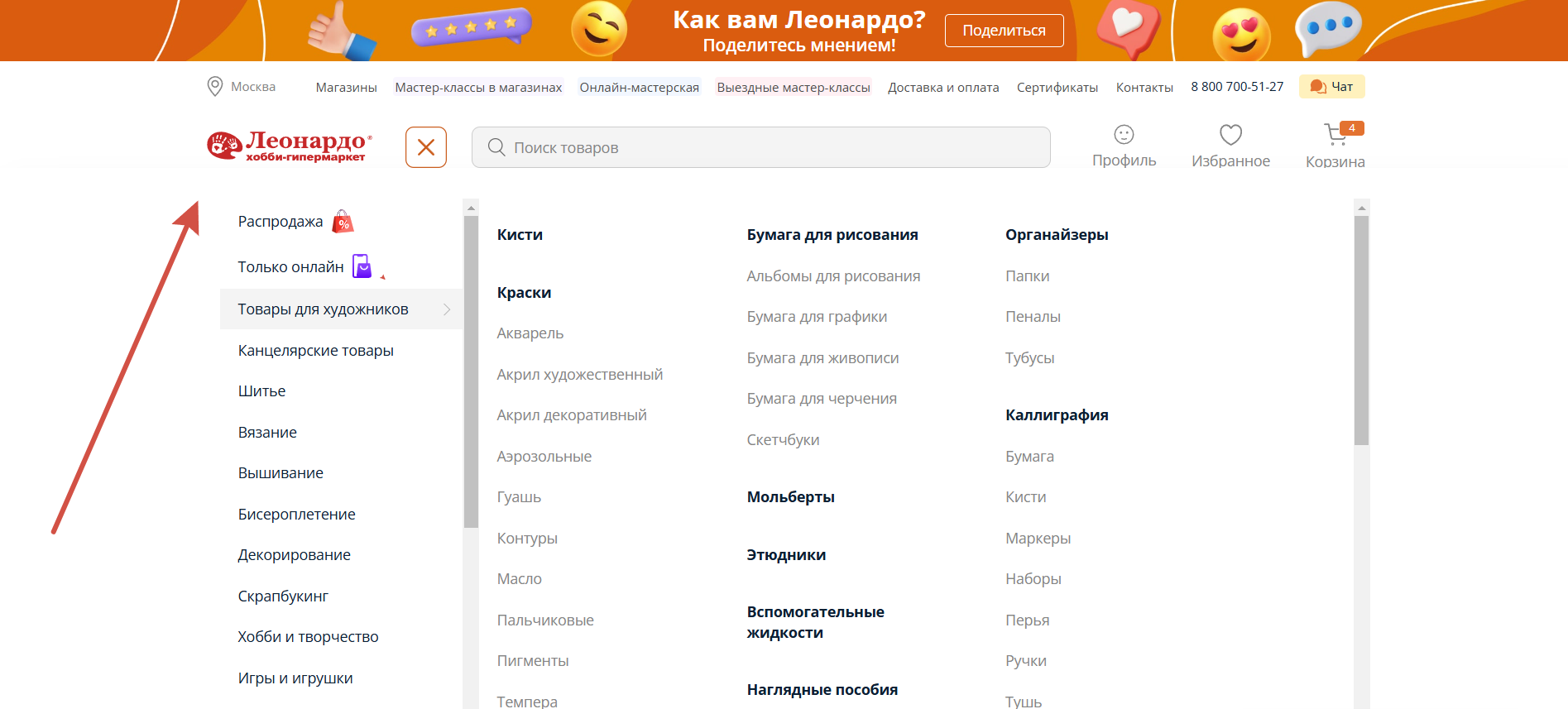Open Бумага для графики link
Image resolution: width=1568 pixels, height=709 pixels.
[x=817, y=317]
